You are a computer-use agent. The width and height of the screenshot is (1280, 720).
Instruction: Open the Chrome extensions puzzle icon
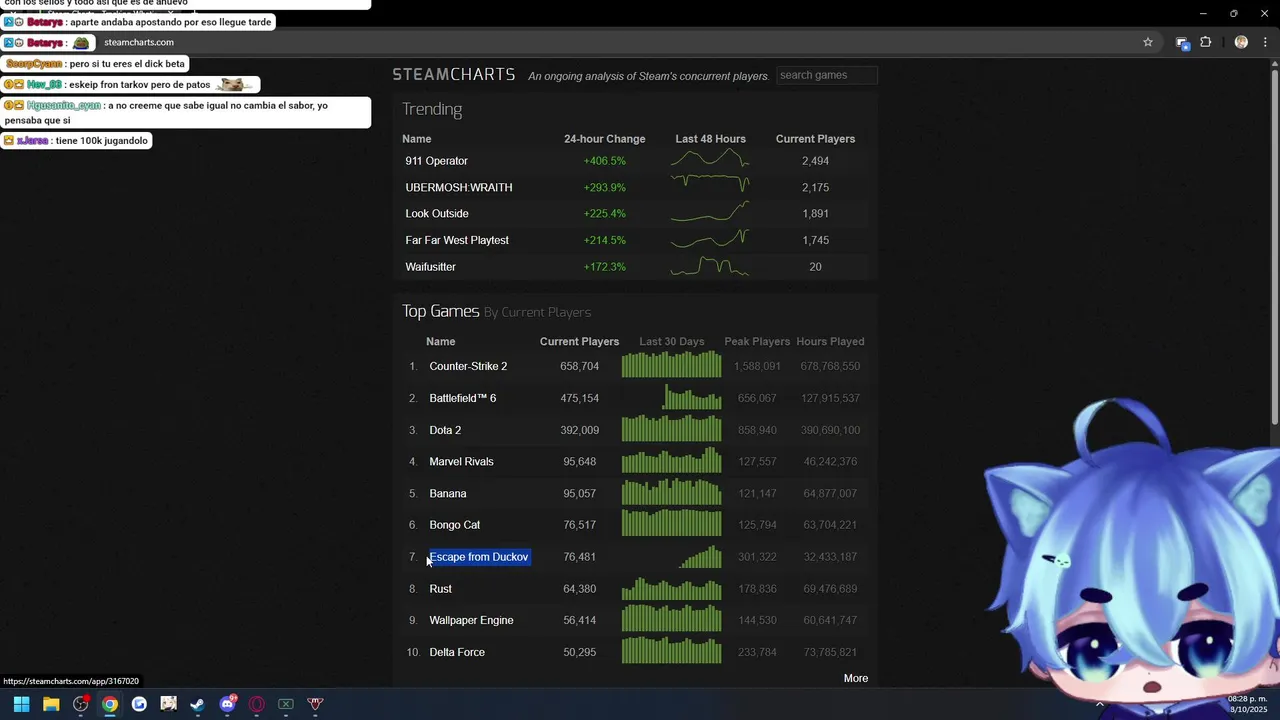click(1206, 42)
